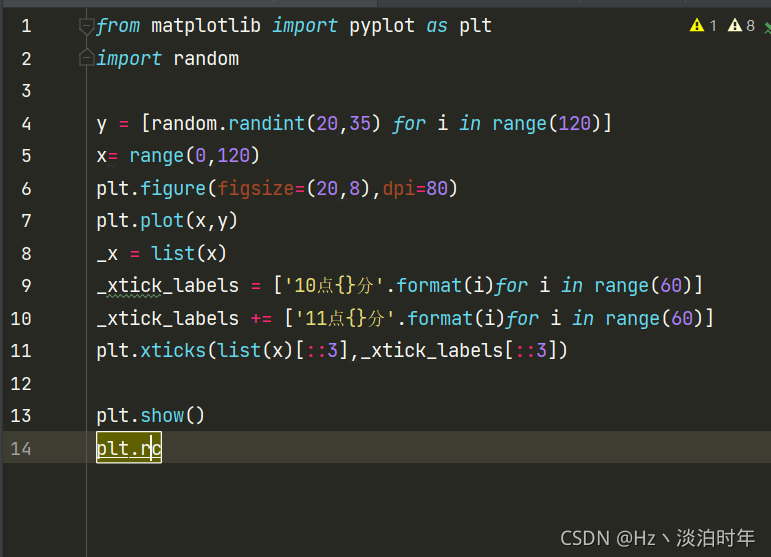Click the underlined _xtick_labels on line 9
Viewport: 771px width, 557px height.
point(168,286)
